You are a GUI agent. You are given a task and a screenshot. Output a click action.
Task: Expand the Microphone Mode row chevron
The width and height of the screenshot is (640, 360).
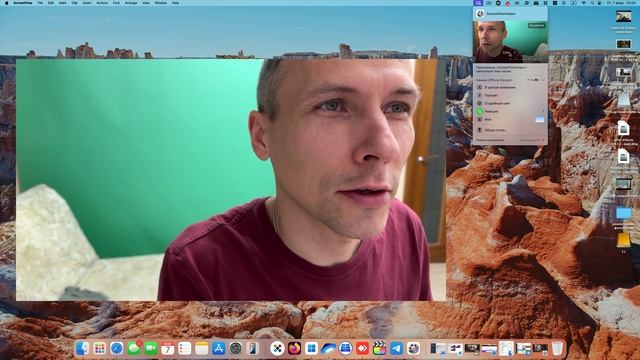point(543,140)
